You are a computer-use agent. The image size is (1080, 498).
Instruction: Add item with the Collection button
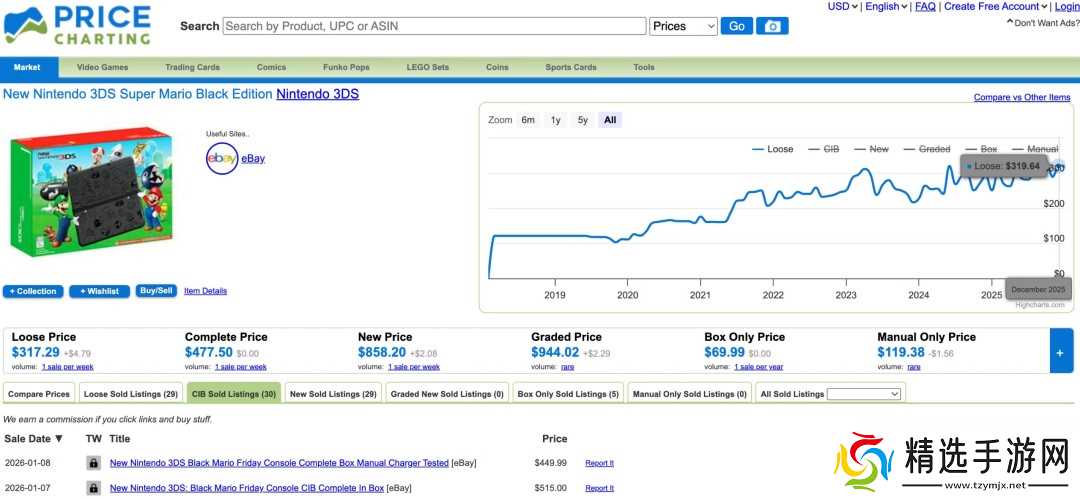(33, 291)
